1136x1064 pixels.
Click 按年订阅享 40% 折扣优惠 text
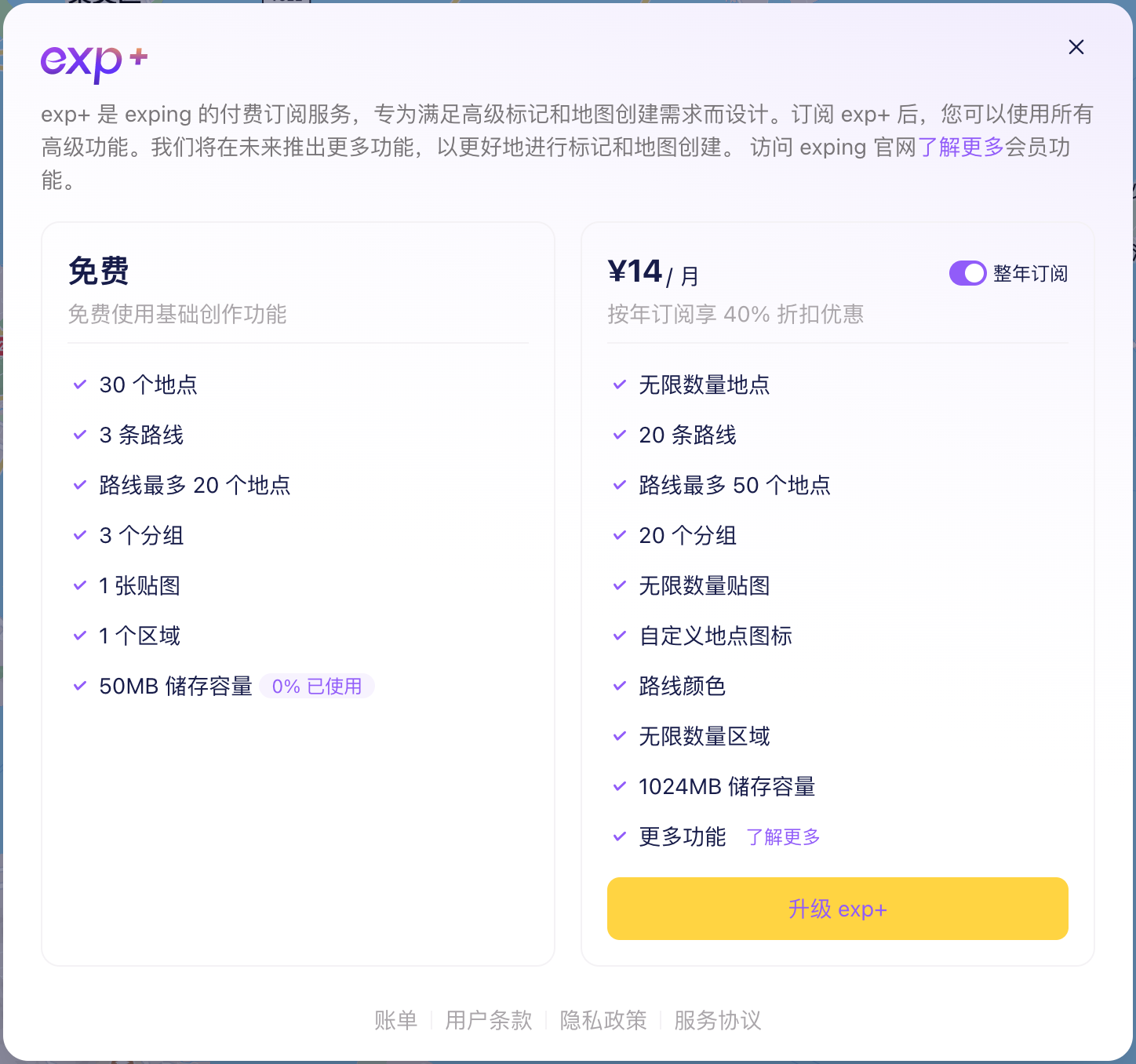click(x=735, y=314)
